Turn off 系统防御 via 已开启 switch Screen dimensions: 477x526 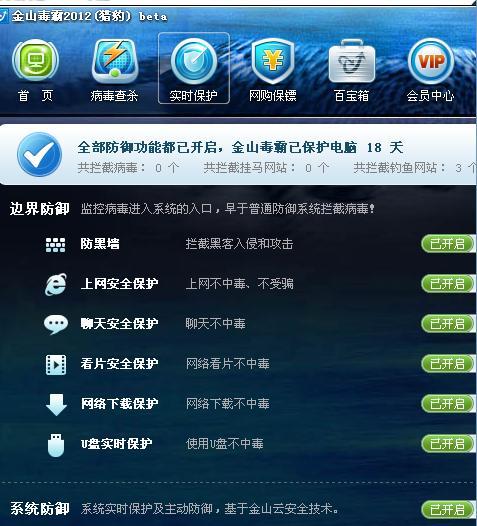448,510
